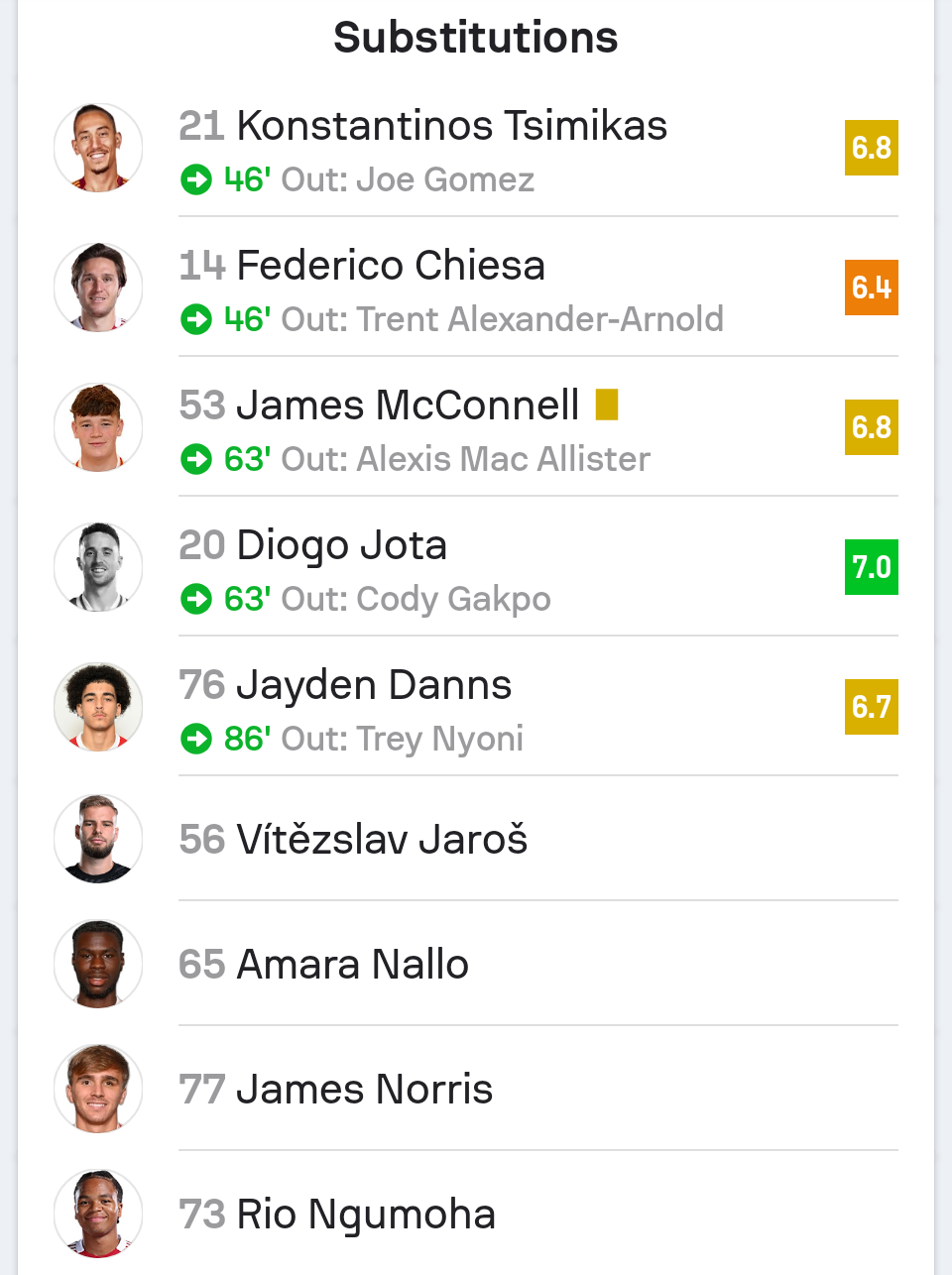Click James Norris' player photo
Image resolution: width=952 pixels, height=1275 pixels.
[x=98, y=1089]
